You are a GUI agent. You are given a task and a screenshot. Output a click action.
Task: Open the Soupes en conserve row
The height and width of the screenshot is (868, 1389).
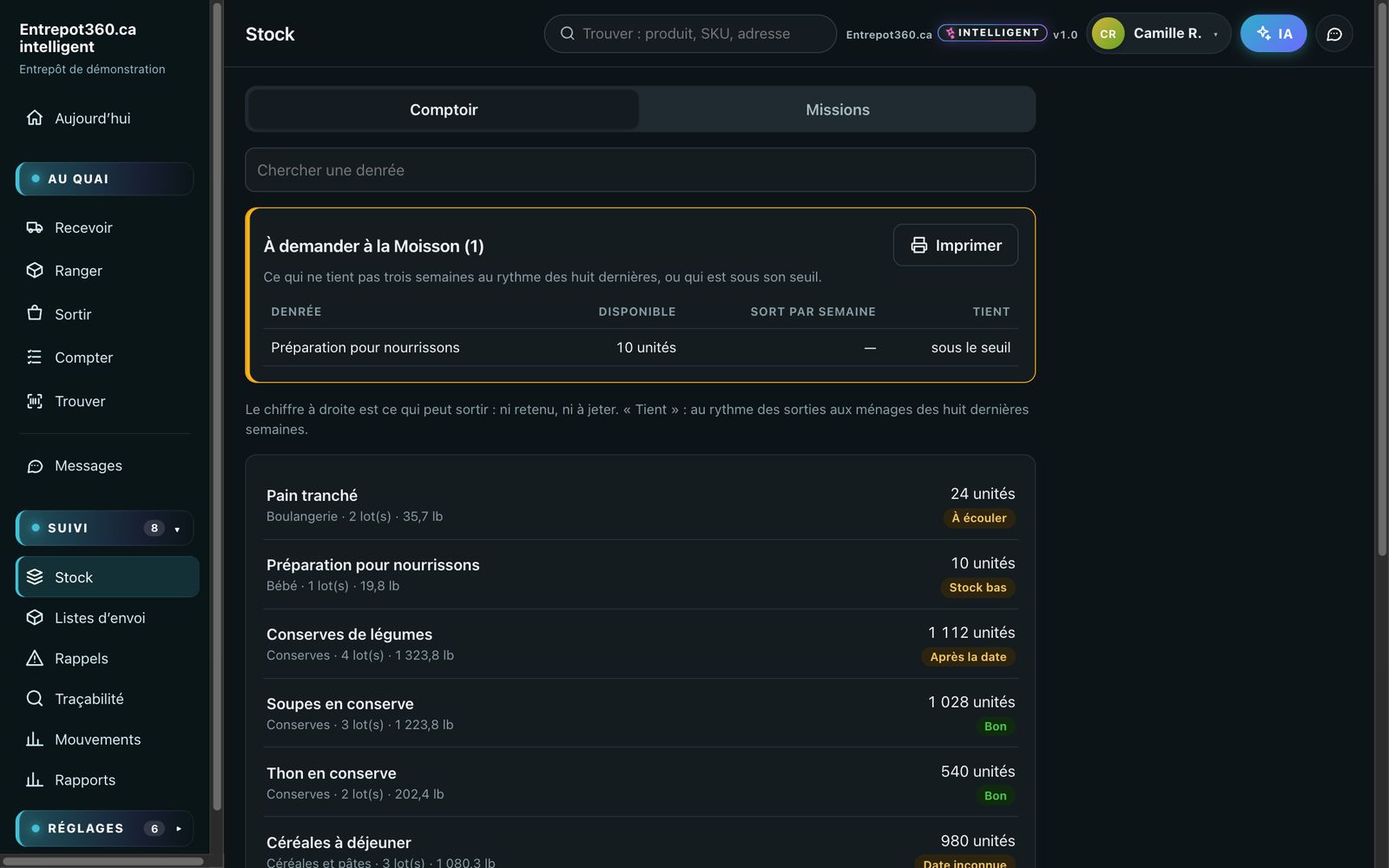641,713
